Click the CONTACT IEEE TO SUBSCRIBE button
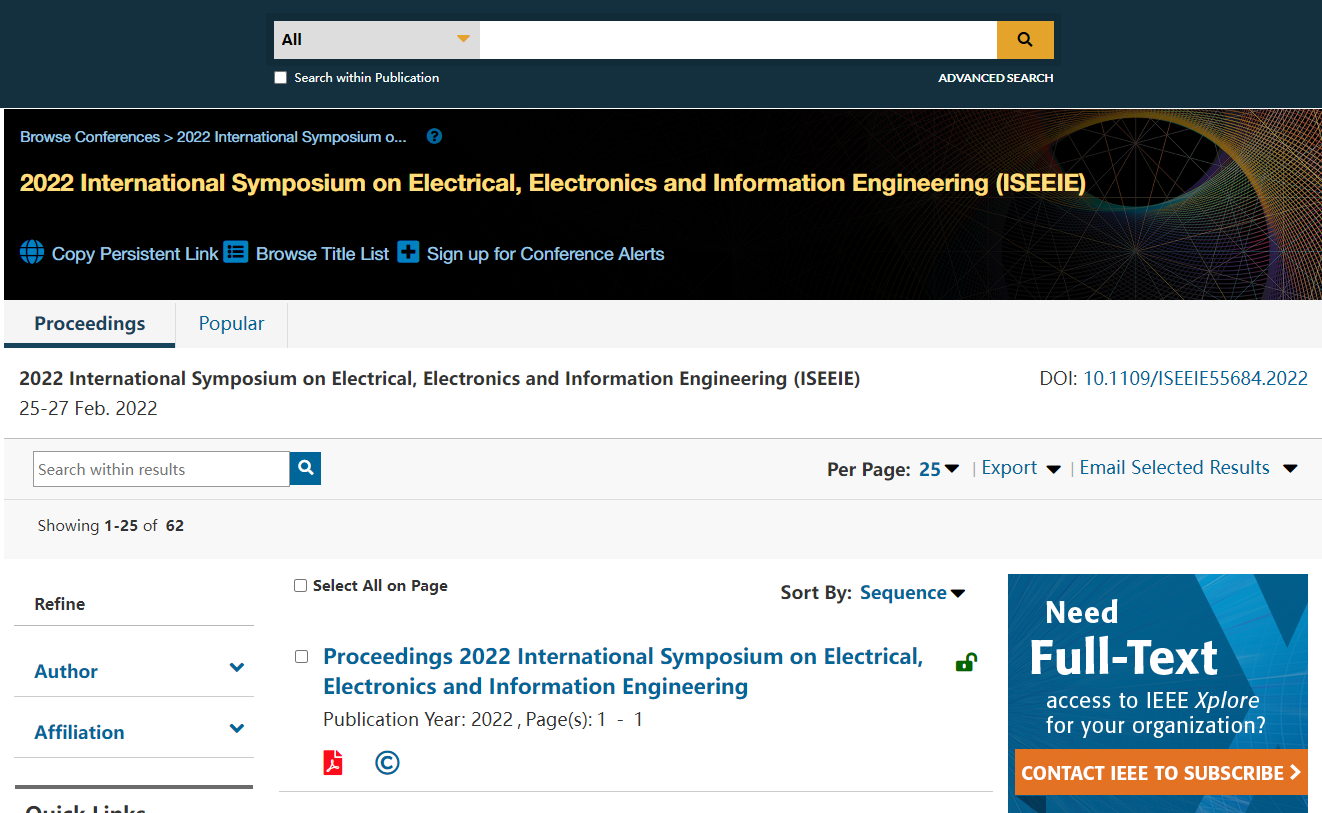 1161,772
